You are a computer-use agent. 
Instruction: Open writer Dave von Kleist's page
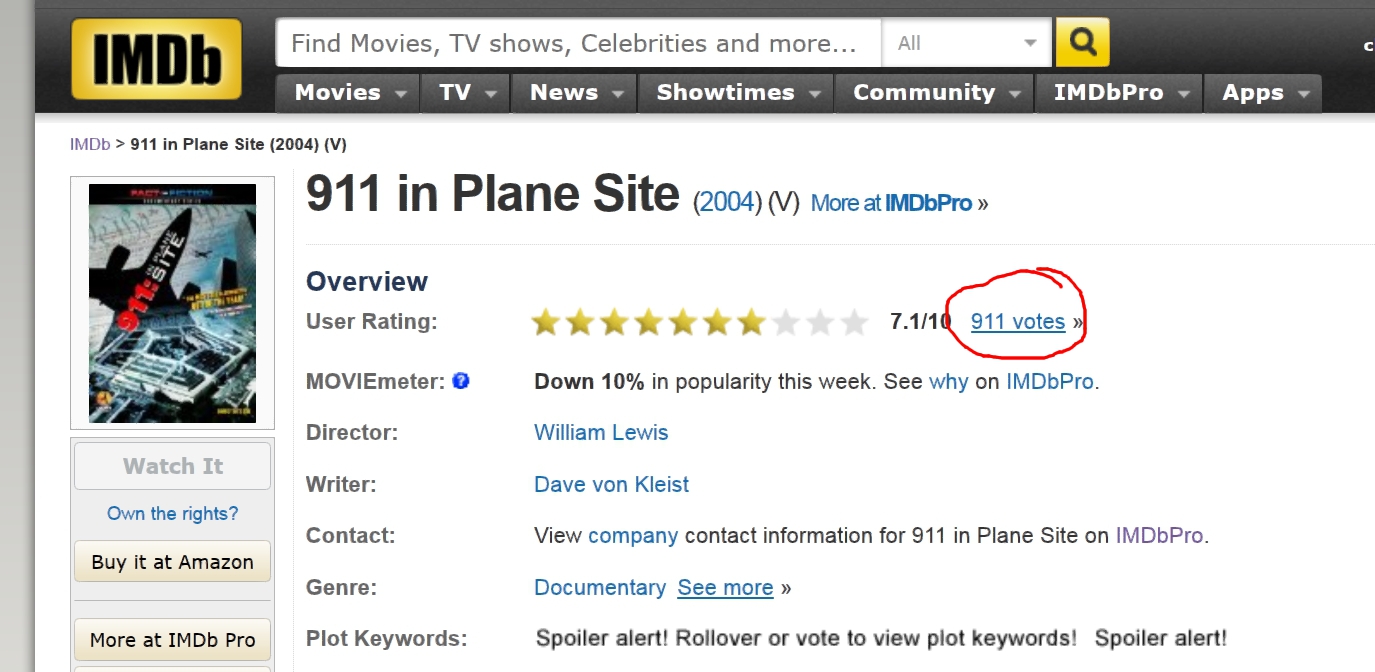611,485
